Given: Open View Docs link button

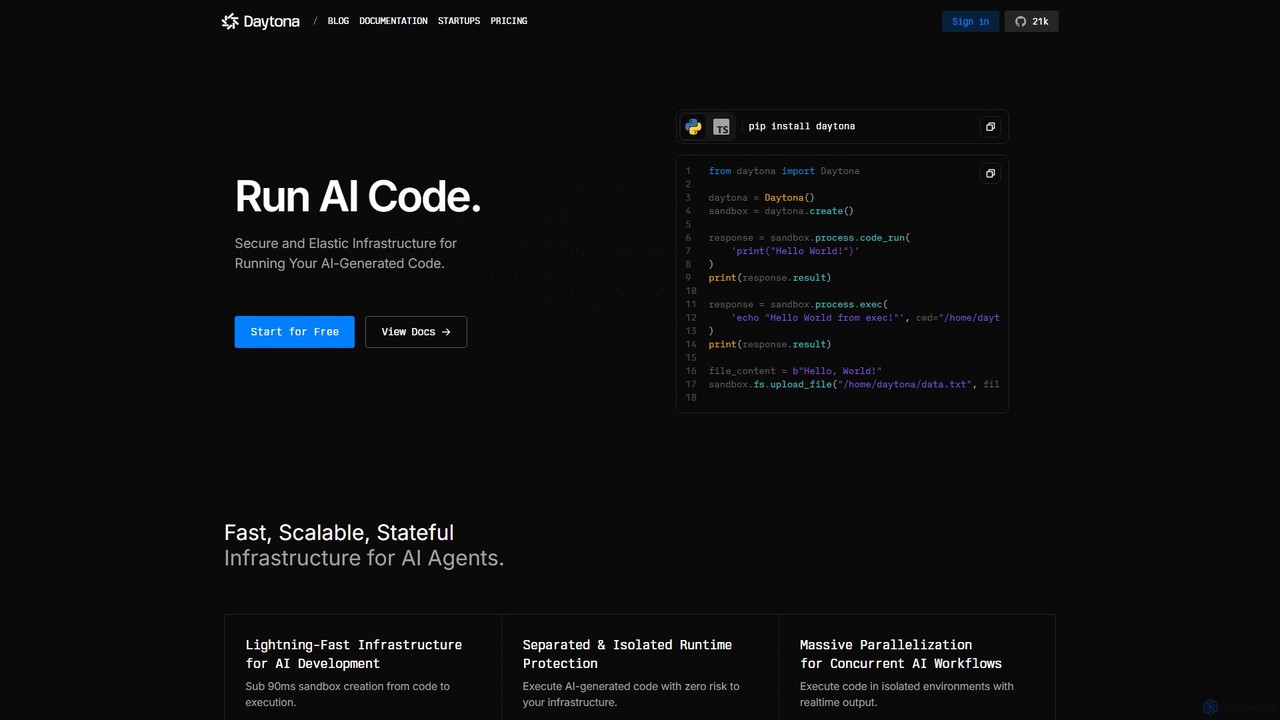Looking at the screenshot, I should (x=416, y=332).
